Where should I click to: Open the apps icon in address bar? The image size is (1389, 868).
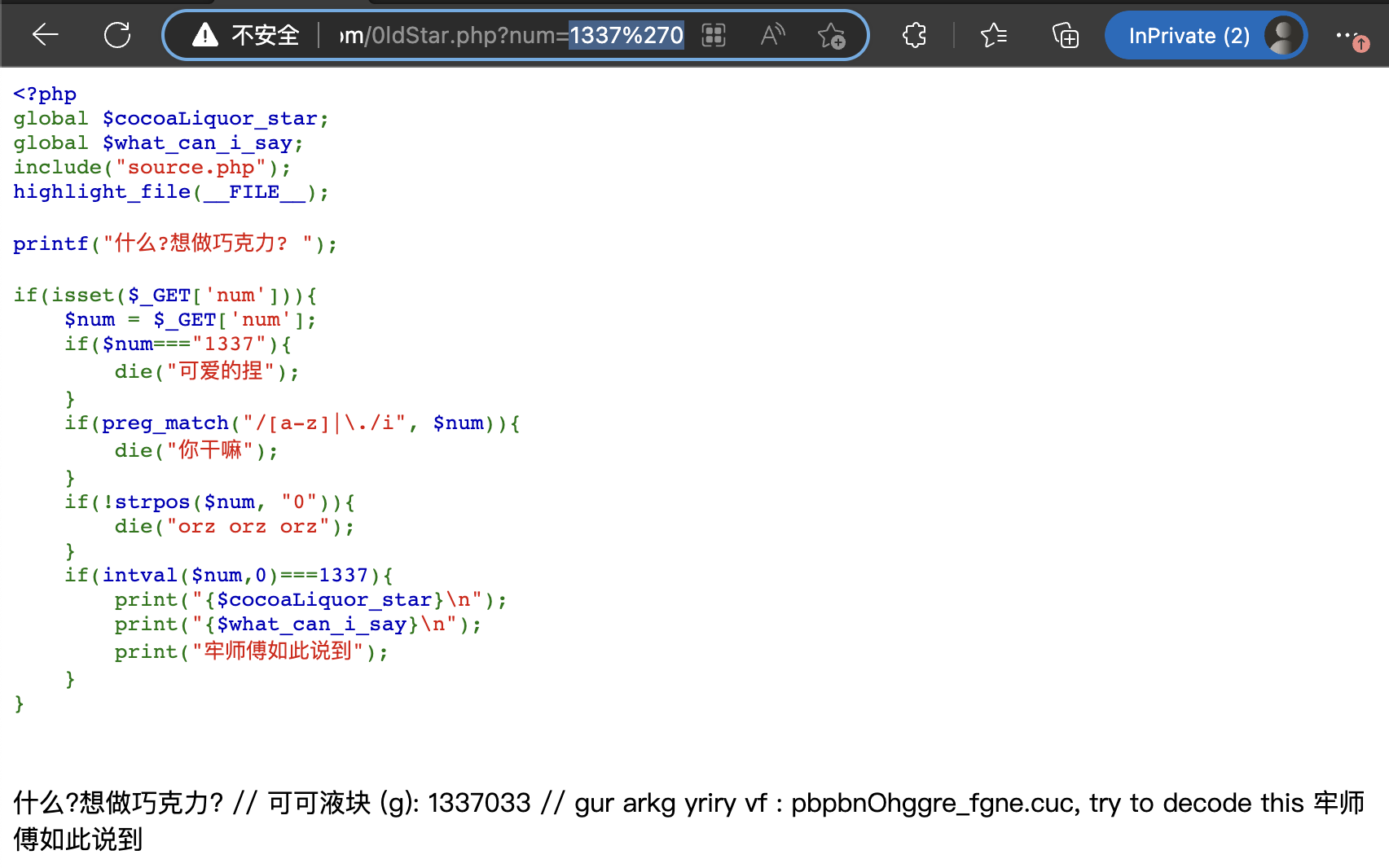coord(714,35)
